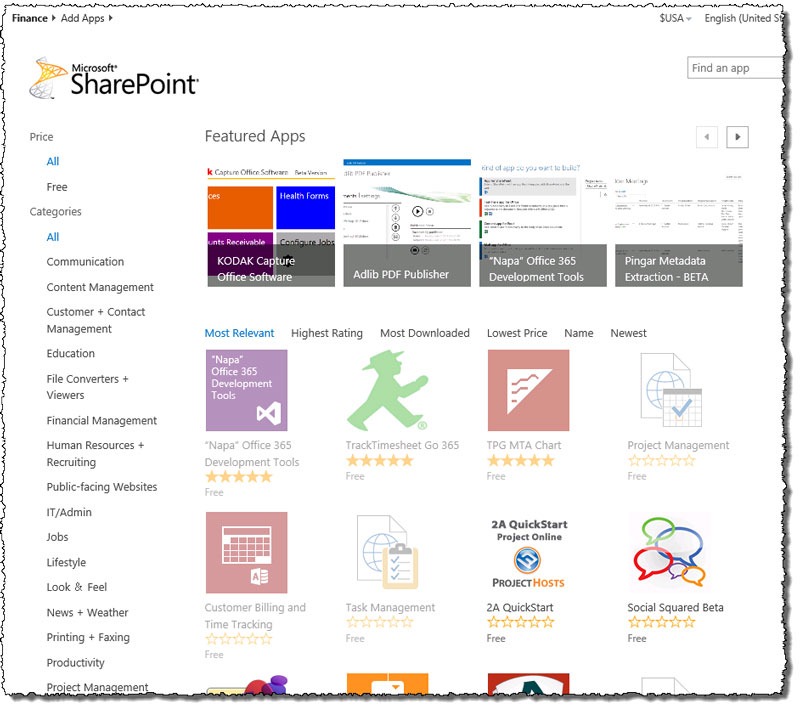Open the Project Management globe calendar icon
Screen dimensions: 800x712
click(x=671, y=390)
